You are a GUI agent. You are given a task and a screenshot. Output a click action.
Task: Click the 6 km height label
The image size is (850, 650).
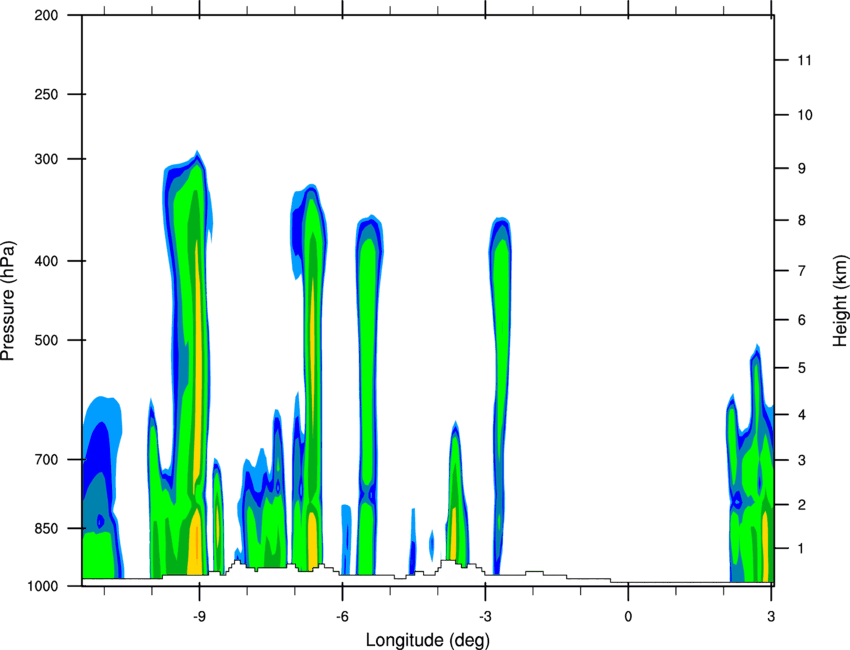click(x=801, y=320)
